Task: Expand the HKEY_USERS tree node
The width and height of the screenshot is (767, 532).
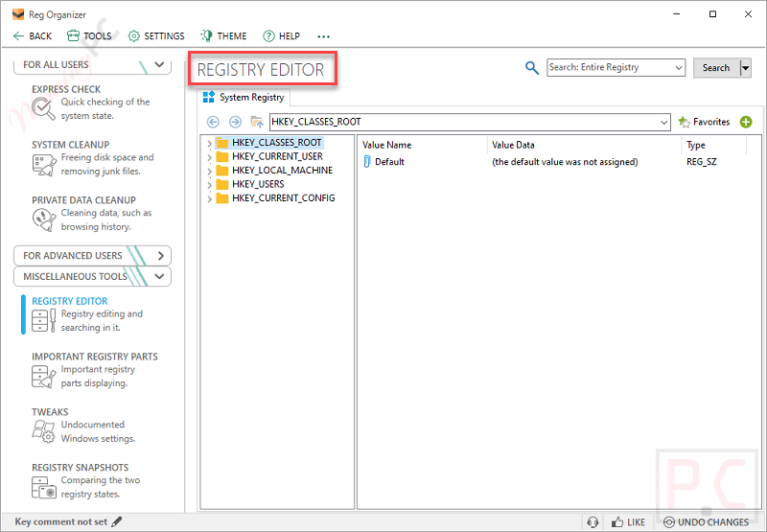Action: tap(209, 185)
